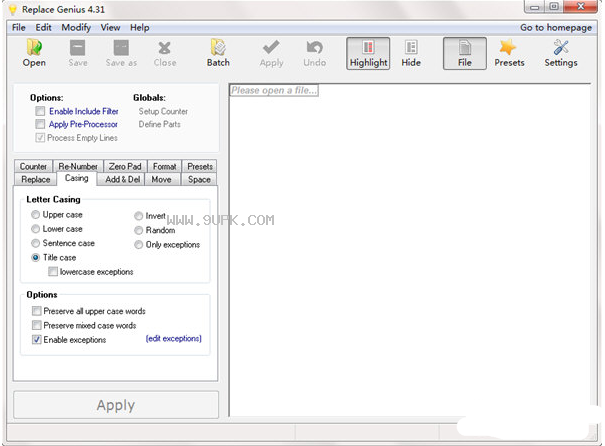Uncheck Enable exceptions checkbox
Screen dimensions: 605x446
[x=37, y=340]
